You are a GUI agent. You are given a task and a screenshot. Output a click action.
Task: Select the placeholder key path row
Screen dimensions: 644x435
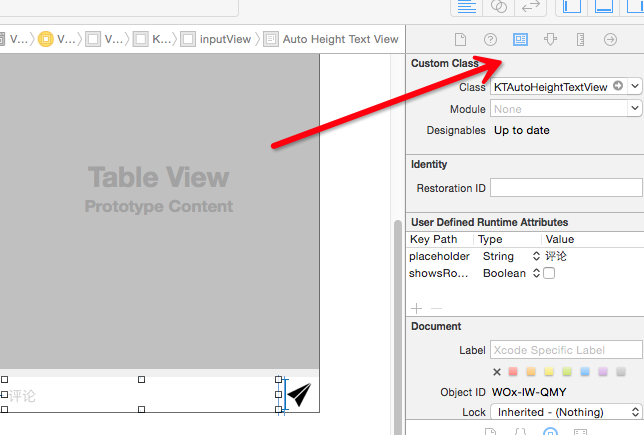(439, 256)
